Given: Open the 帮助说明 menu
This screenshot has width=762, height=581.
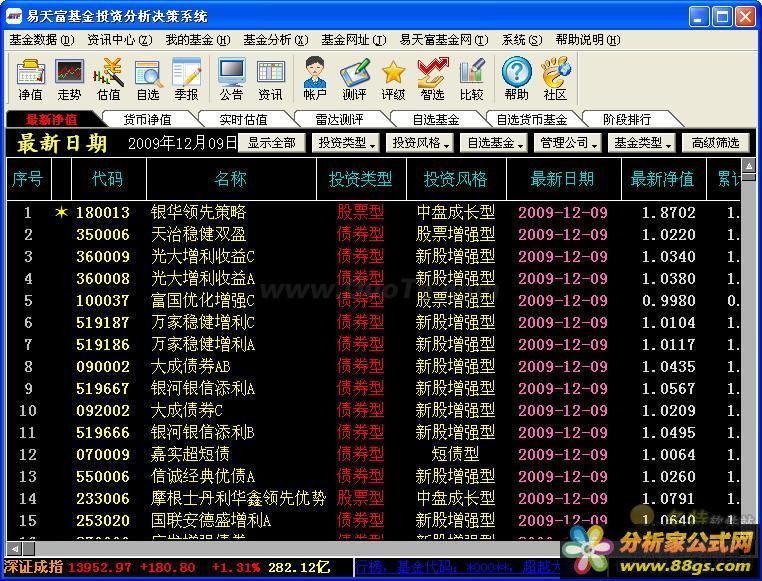Looking at the screenshot, I should pyautogui.click(x=588, y=40).
